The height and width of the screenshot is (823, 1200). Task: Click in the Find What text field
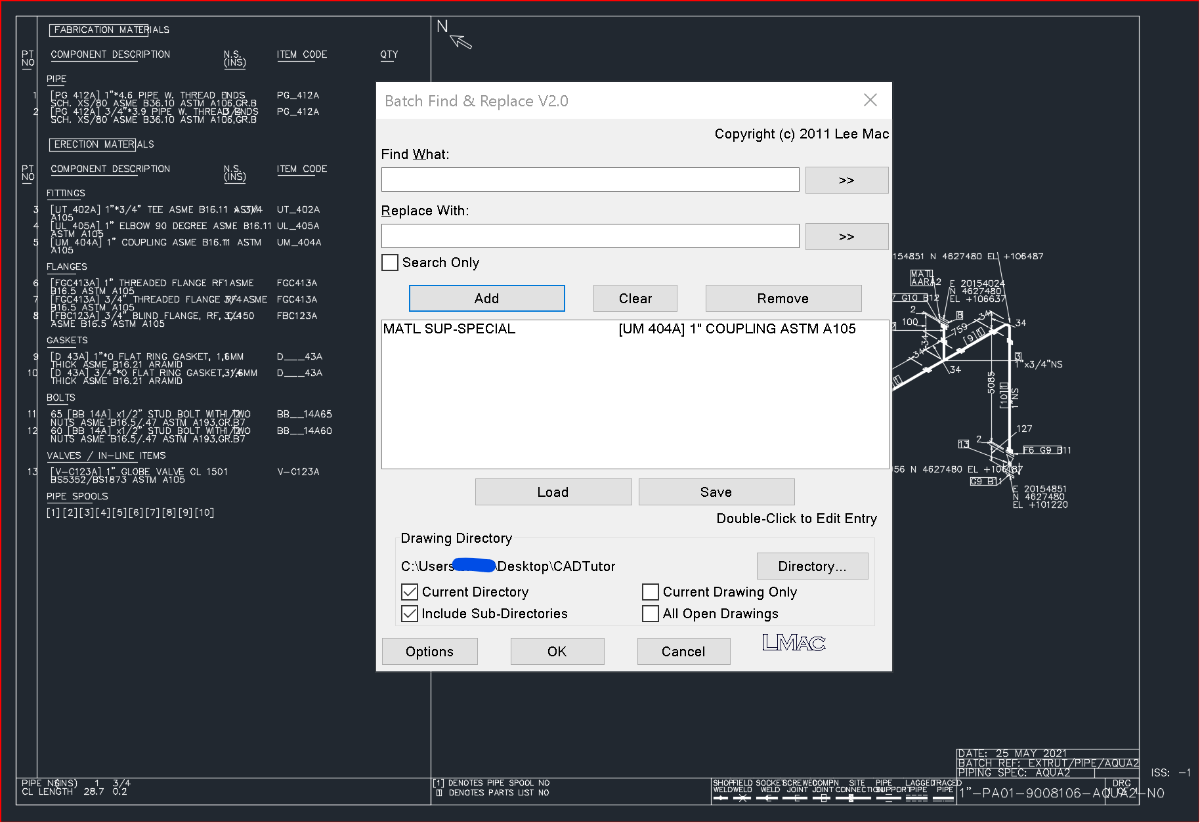(590, 180)
